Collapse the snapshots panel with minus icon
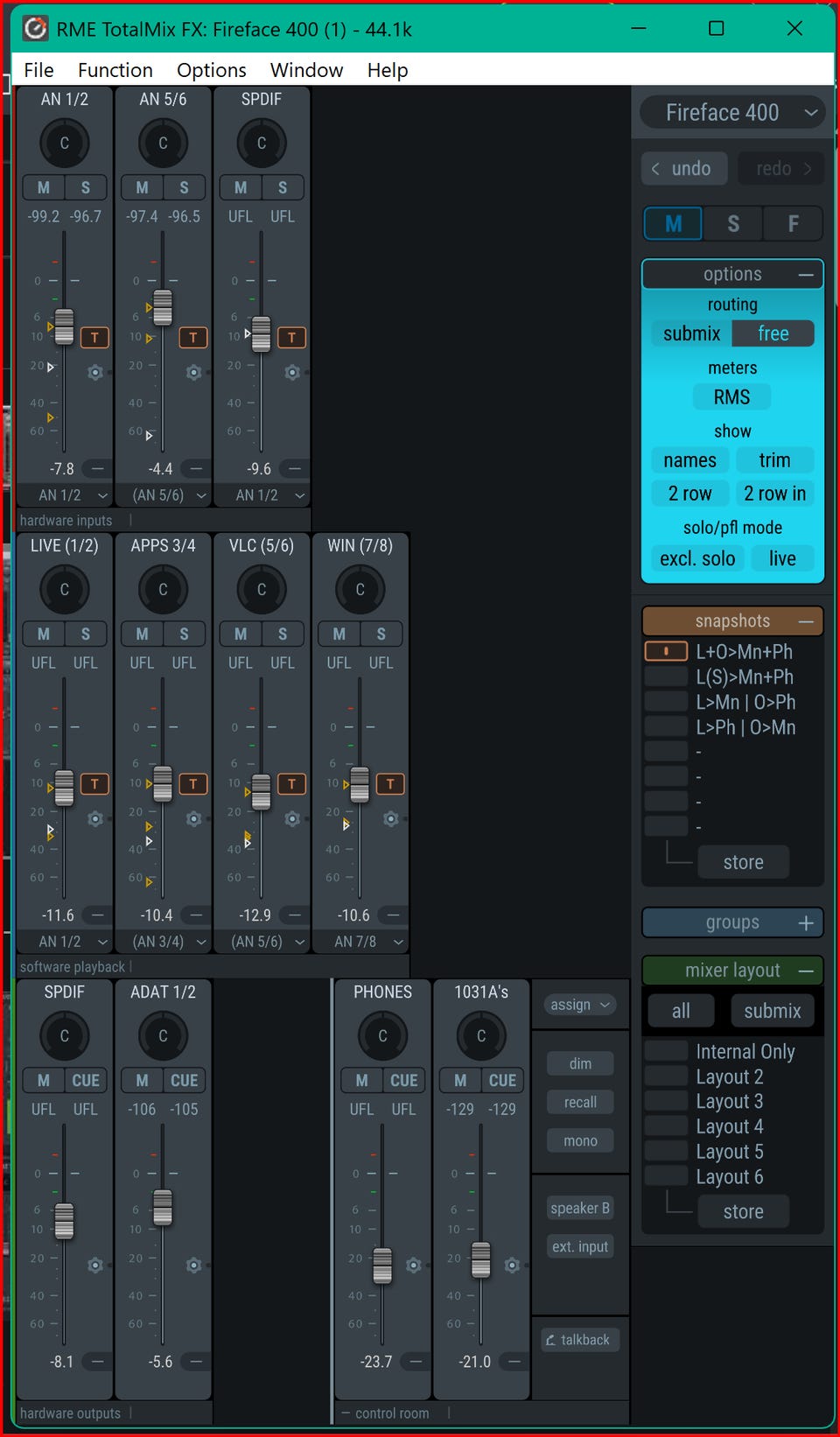The width and height of the screenshot is (840, 1437). 806,621
